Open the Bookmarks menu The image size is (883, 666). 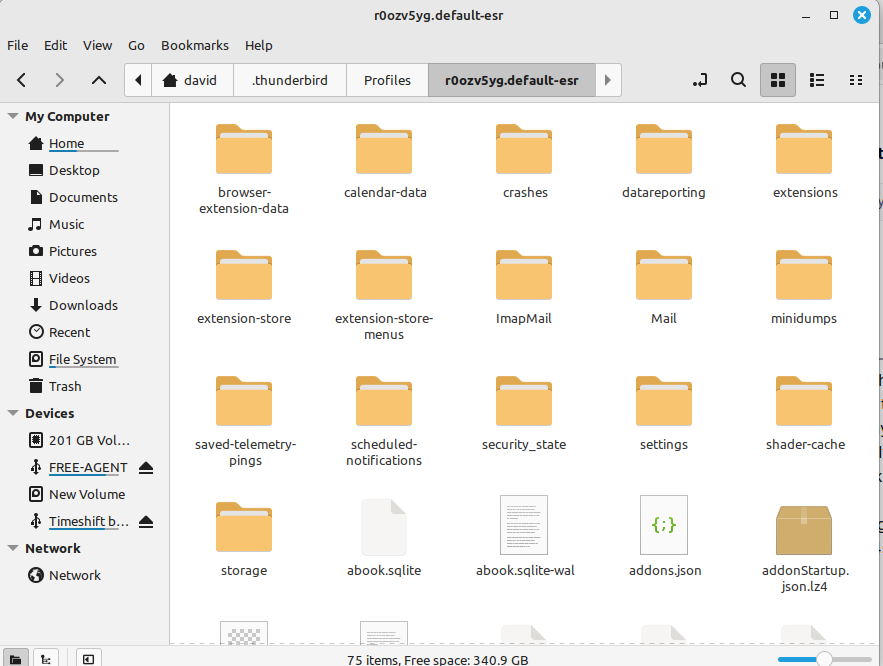click(194, 45)
